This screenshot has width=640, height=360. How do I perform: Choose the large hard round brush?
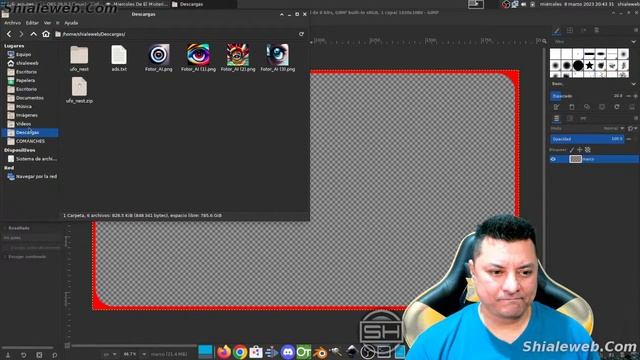(x=578, y=65)
